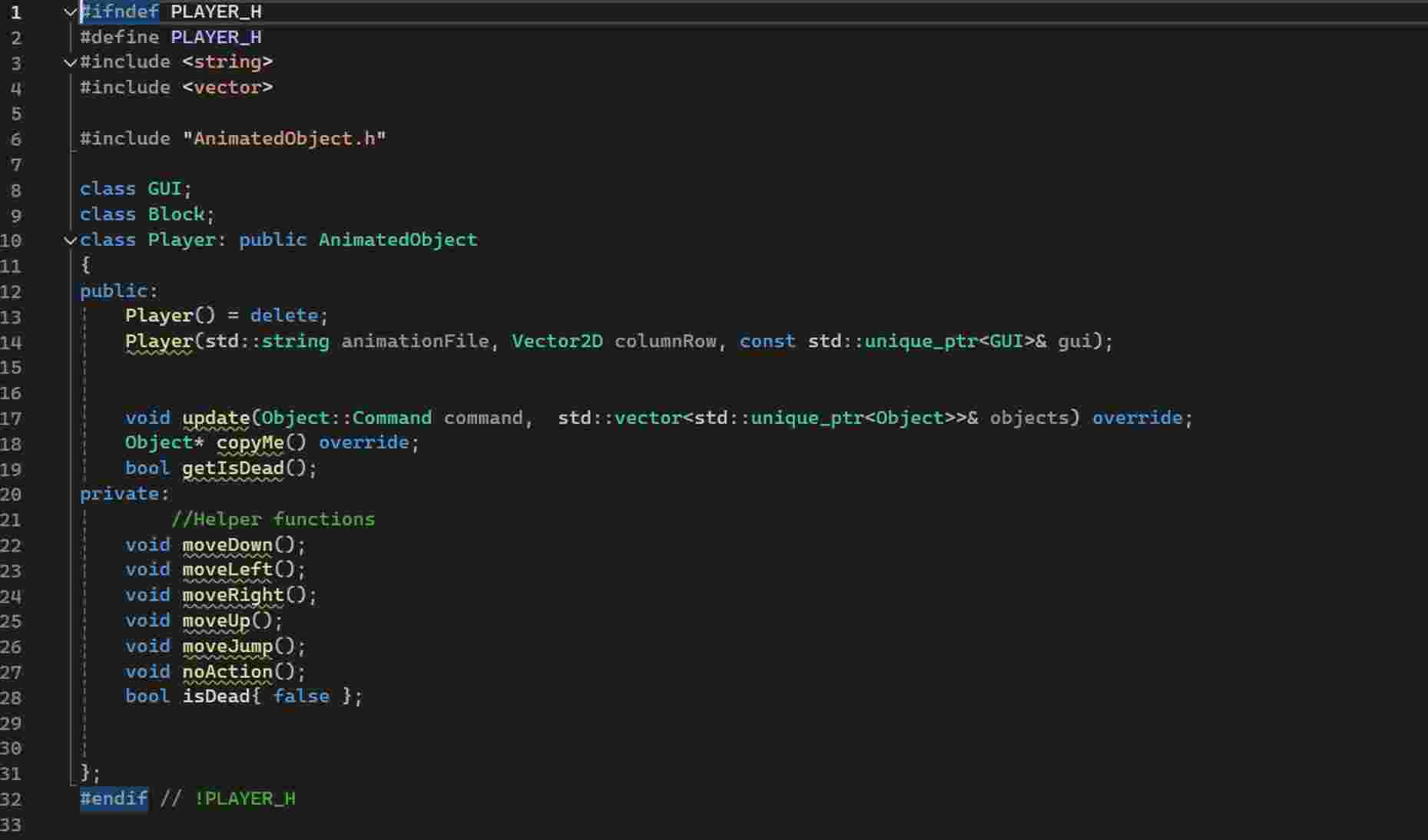The height and width of the screenshot is (840, 1428).
Task: Click the closing "};" on line 31
Action: (91, 773)
